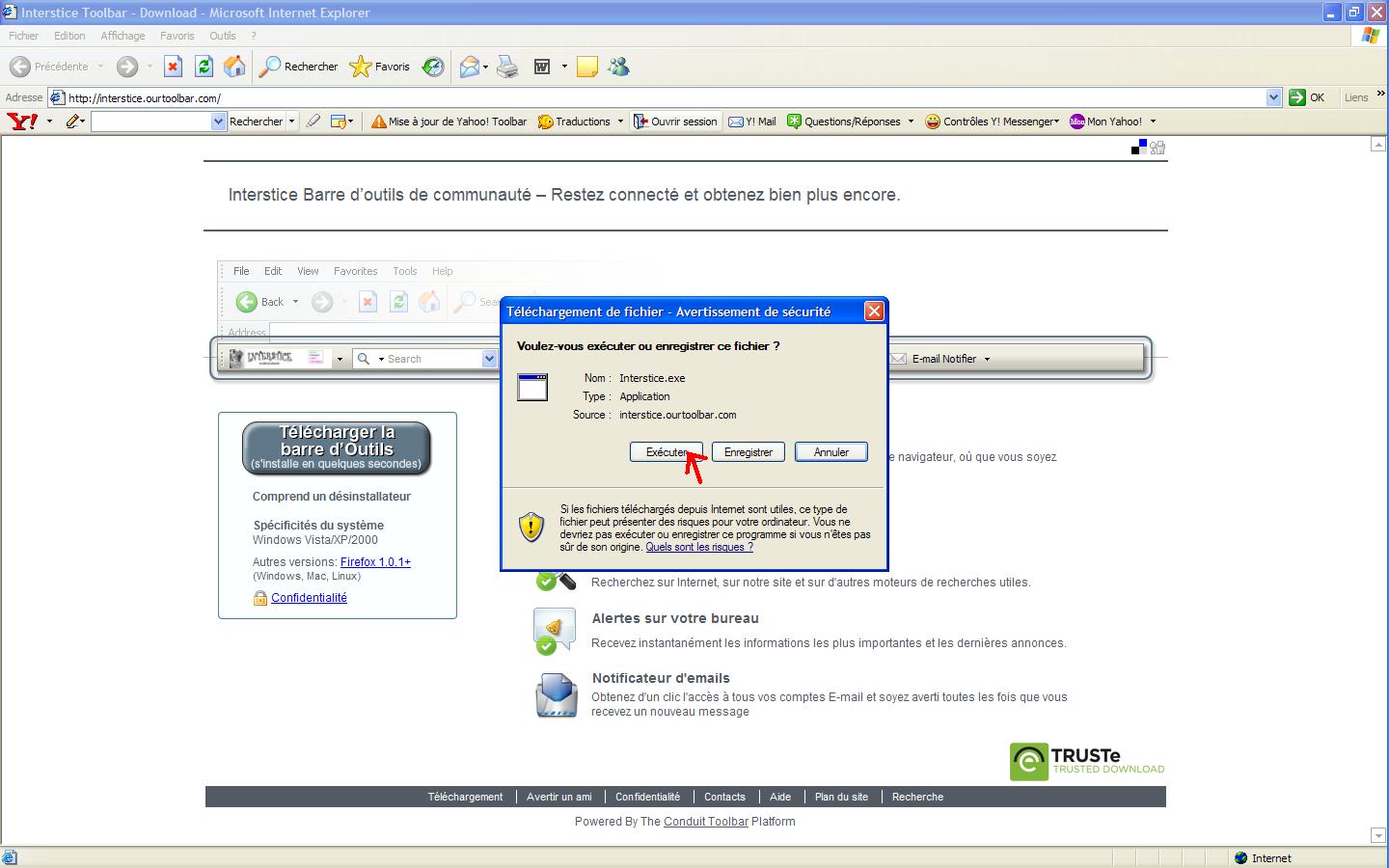Click the Yahoo Y! logo icon

click(x=22, y=122)
